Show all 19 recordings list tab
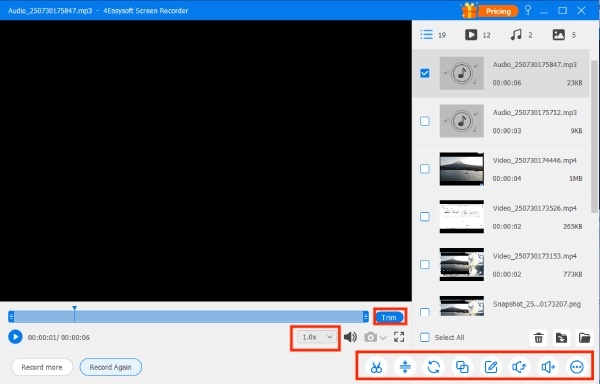The height and width of the screenshot is (384, 600). [433, 35]
